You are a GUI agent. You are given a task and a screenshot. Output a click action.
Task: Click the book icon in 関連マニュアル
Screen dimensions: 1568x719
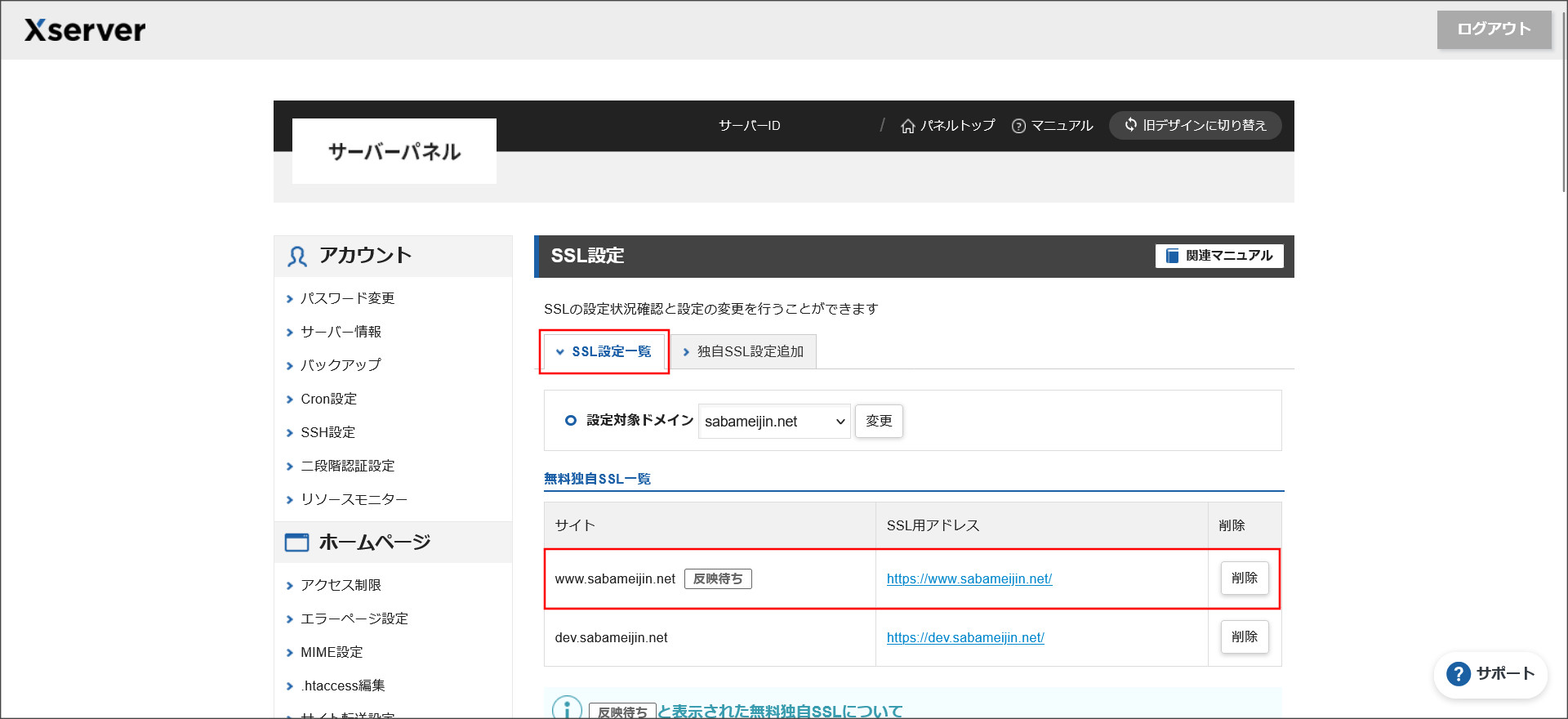coord(1173,256)
